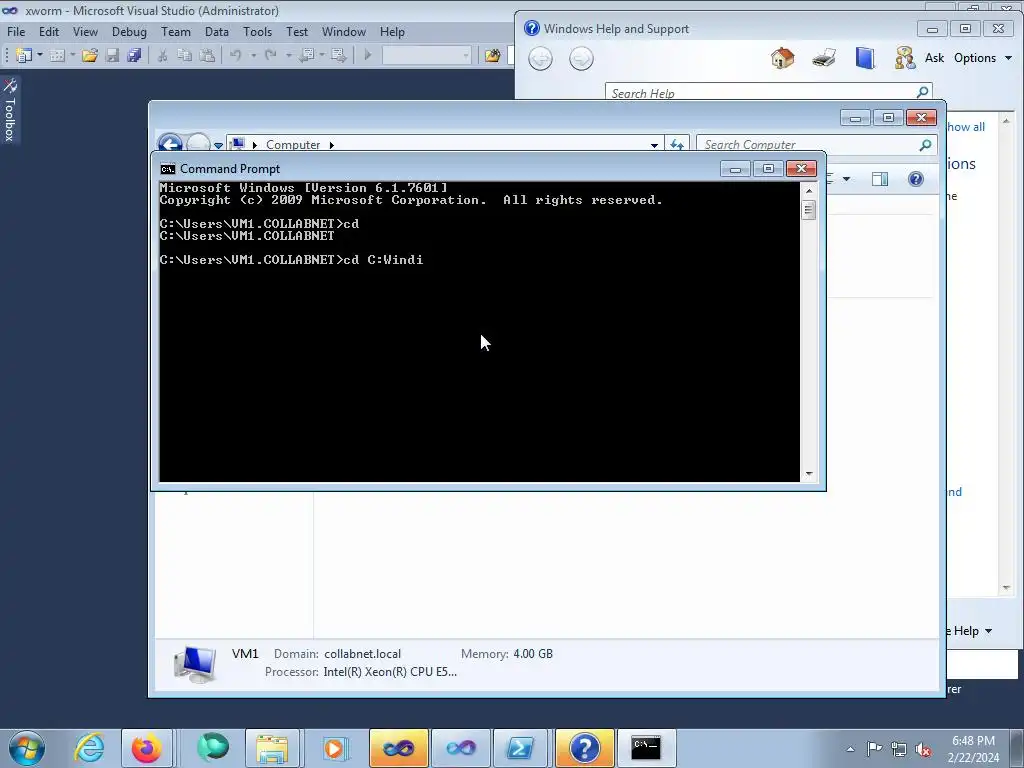Open the Help menu in Visual Studio

[x=392, y=31]
